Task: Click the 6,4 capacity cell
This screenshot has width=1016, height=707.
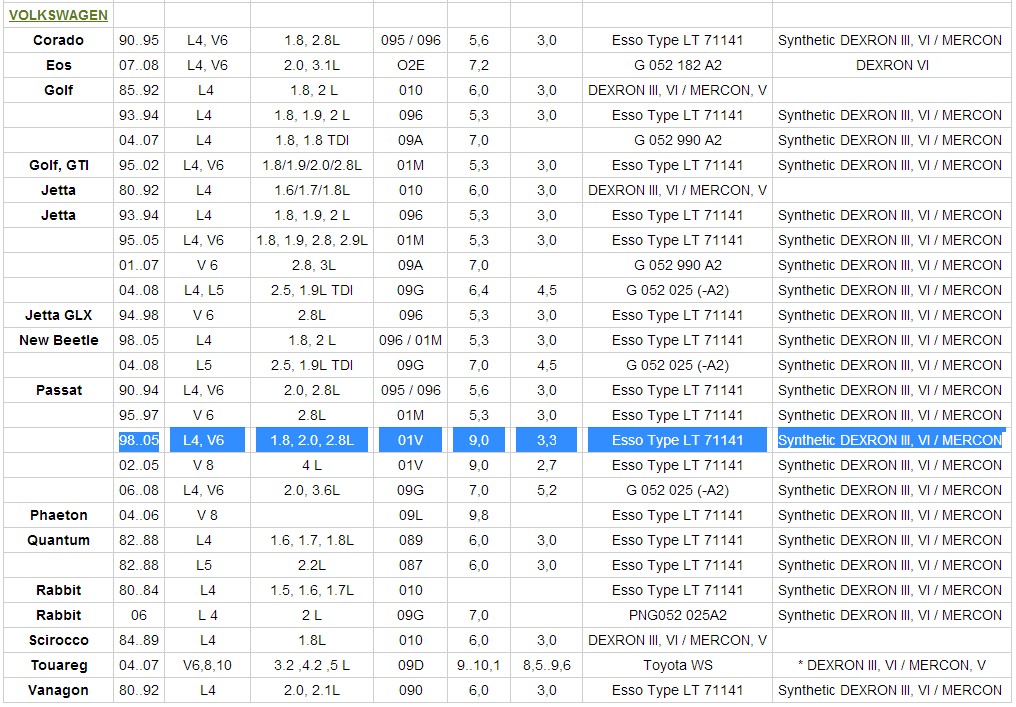Action: coord(479,290)
